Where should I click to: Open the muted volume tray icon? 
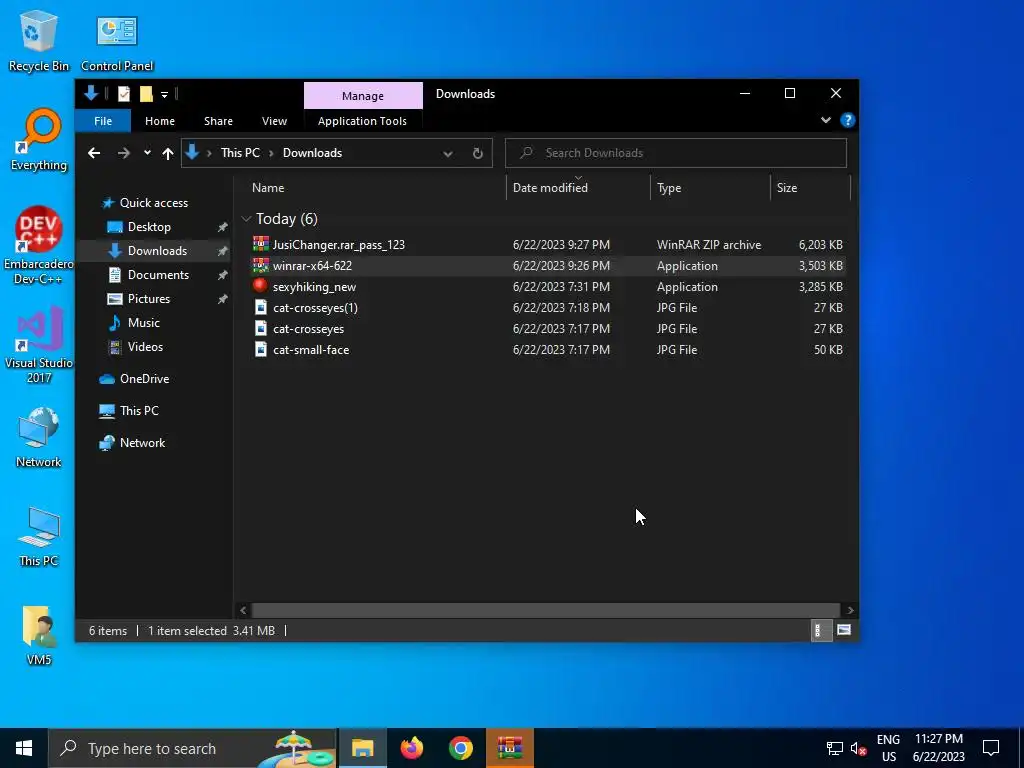pos(858,748)
